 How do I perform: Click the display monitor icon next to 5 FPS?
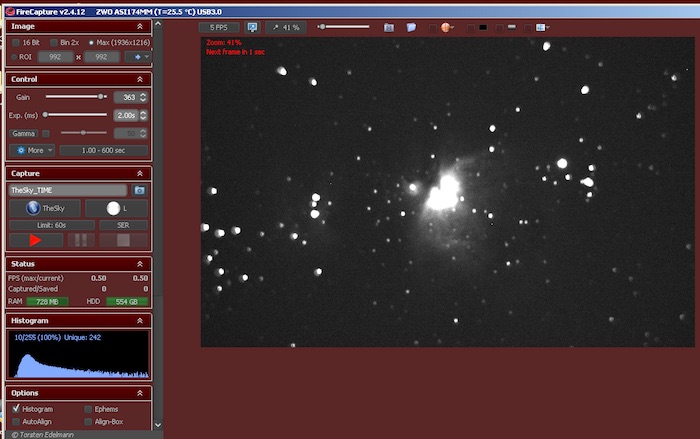tap(252, 27)
